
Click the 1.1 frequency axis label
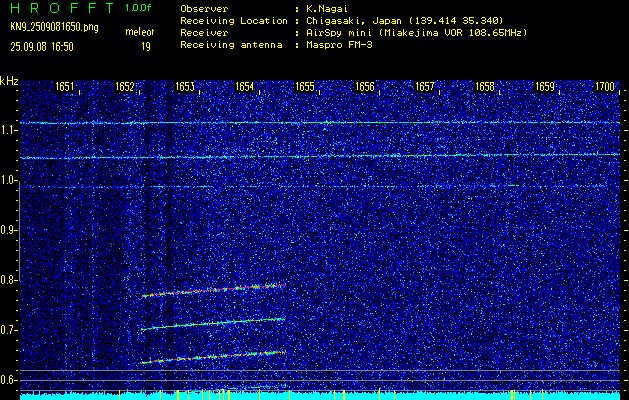click(8, 130)
